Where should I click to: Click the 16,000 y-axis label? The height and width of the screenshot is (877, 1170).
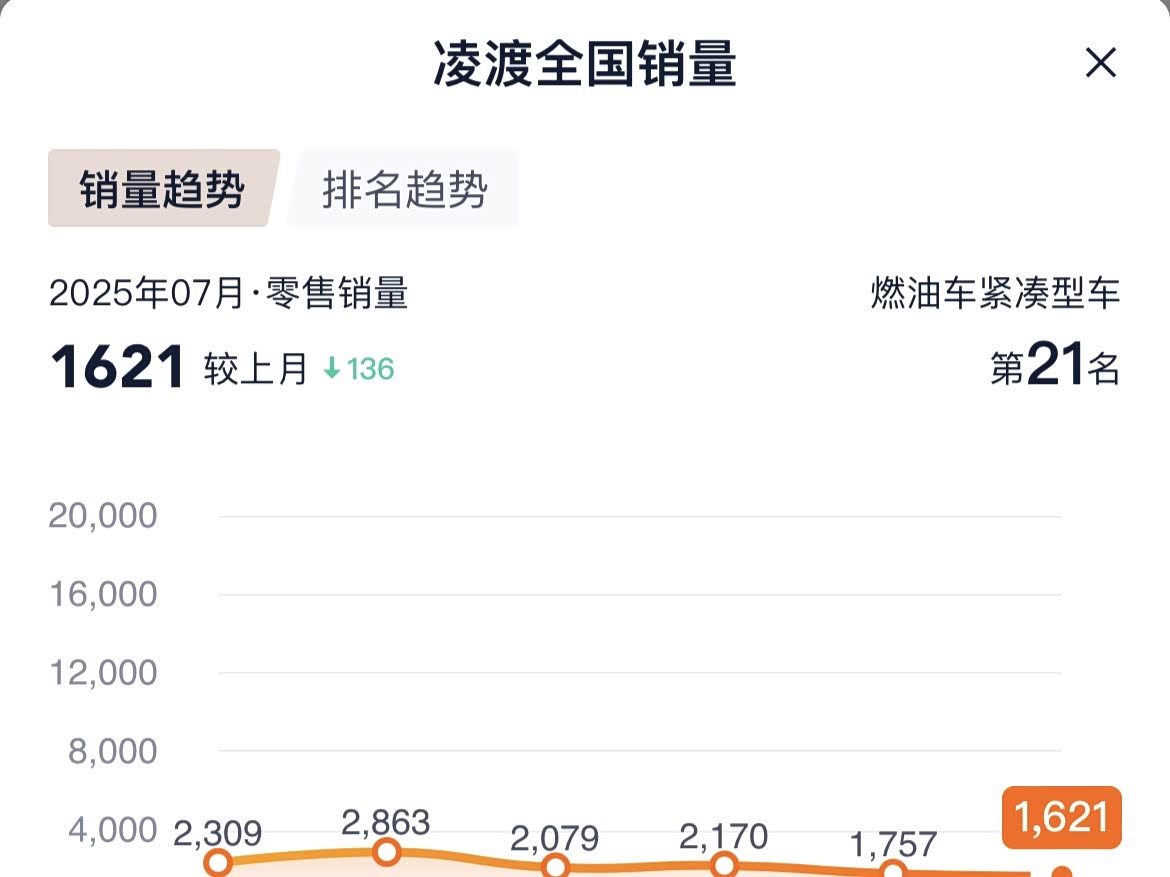click(x=103, y=594)
